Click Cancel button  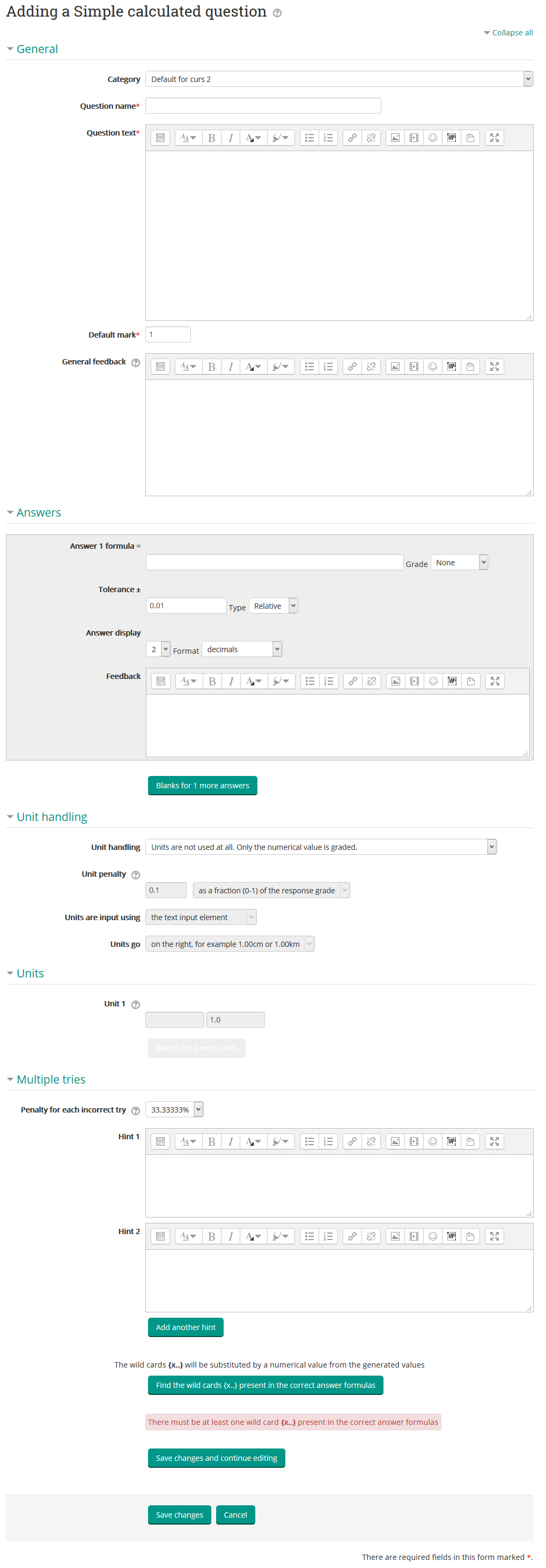pos(235,1514)
